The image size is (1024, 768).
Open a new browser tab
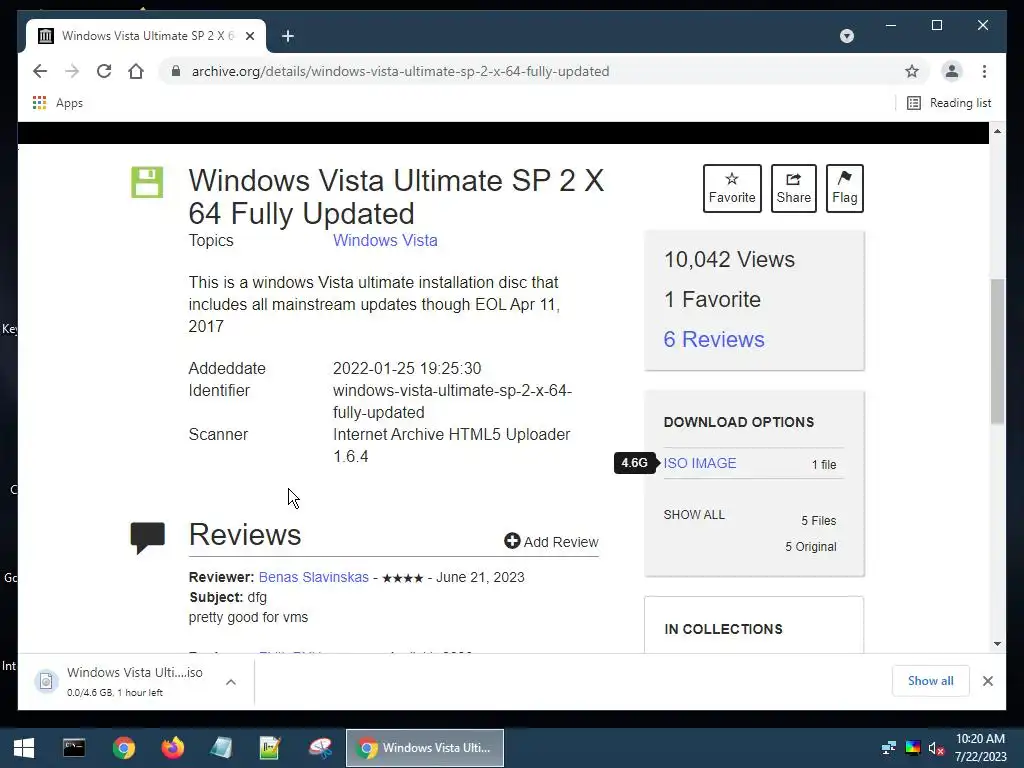click(x=287, y=36)
